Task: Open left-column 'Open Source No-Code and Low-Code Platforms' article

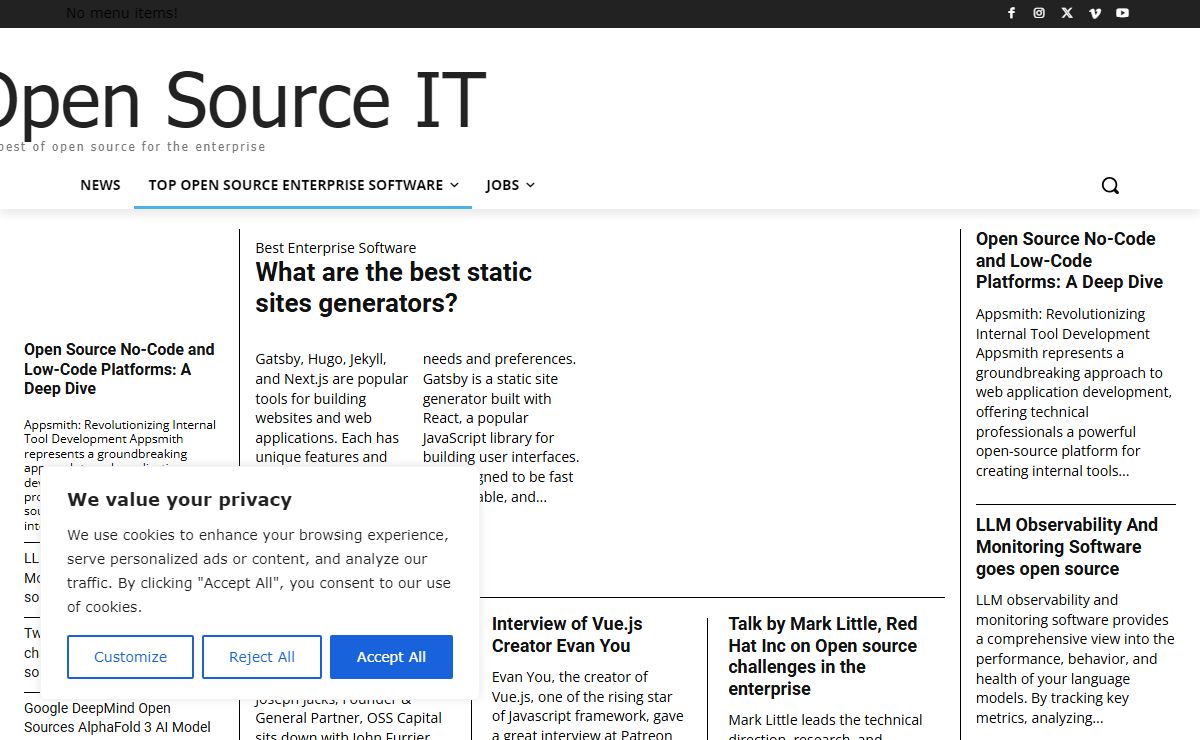Action: pyautogui.click(x=119, y=369)
